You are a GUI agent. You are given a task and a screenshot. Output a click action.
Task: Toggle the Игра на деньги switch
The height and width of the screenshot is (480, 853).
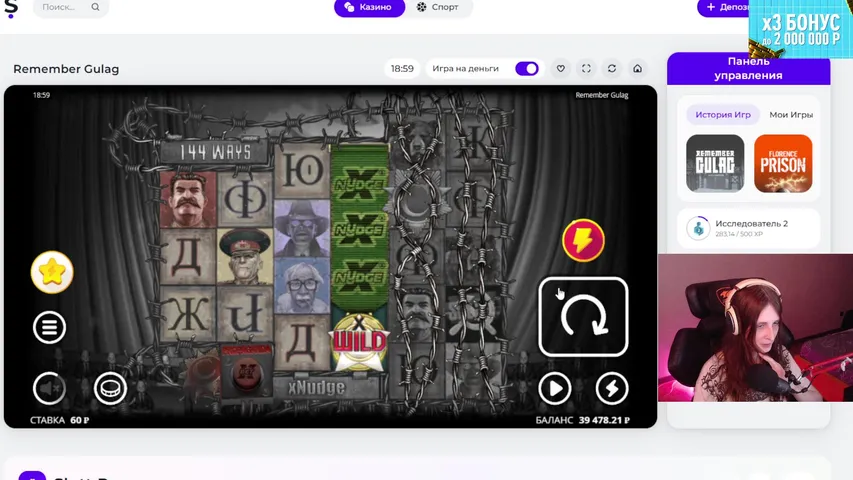click(526, 69)
